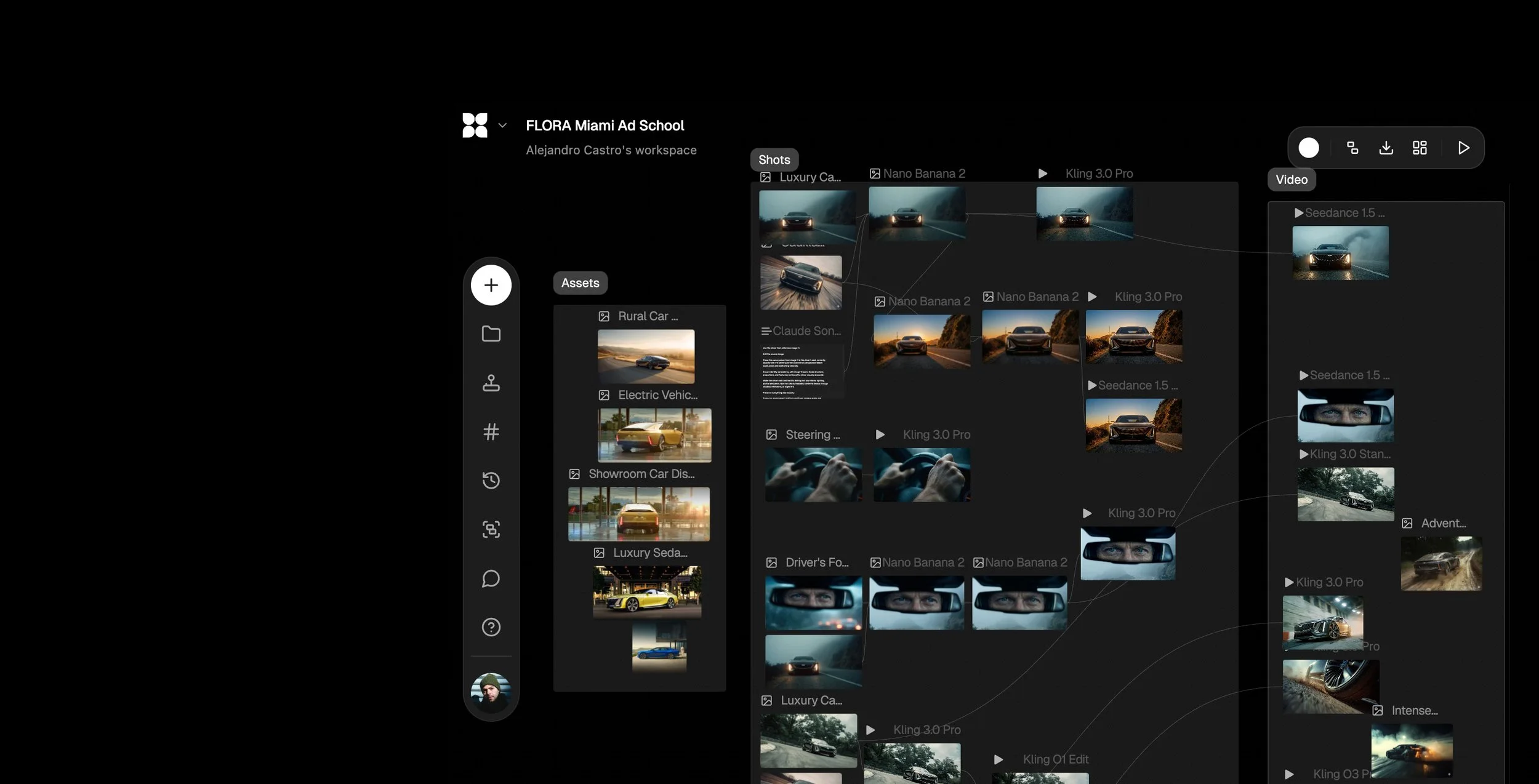Click the white circle swatch in toolbar
1539x784 pixels.
[x=1308, y=148]
